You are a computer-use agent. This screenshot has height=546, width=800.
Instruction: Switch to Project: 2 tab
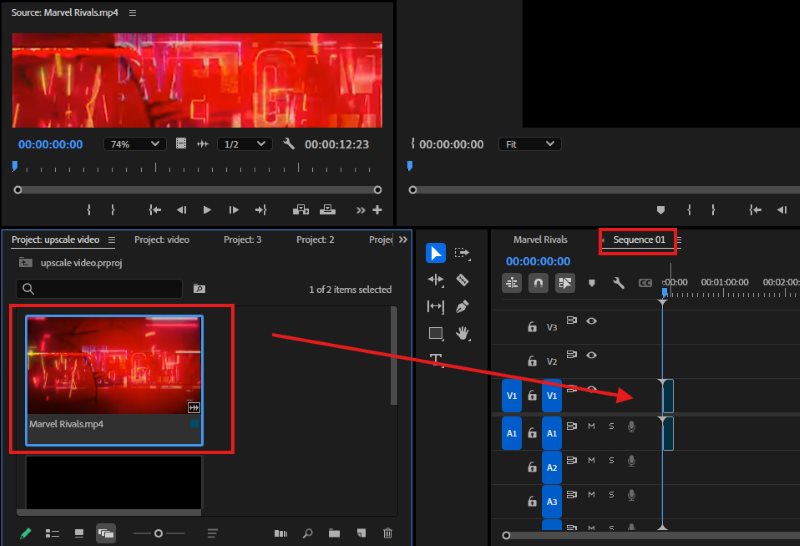coord(315,240)
